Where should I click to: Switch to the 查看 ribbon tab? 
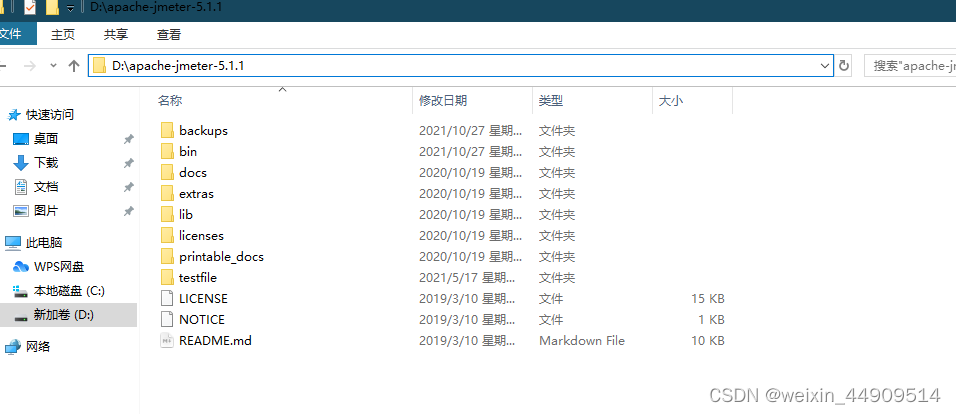[169, 35]
